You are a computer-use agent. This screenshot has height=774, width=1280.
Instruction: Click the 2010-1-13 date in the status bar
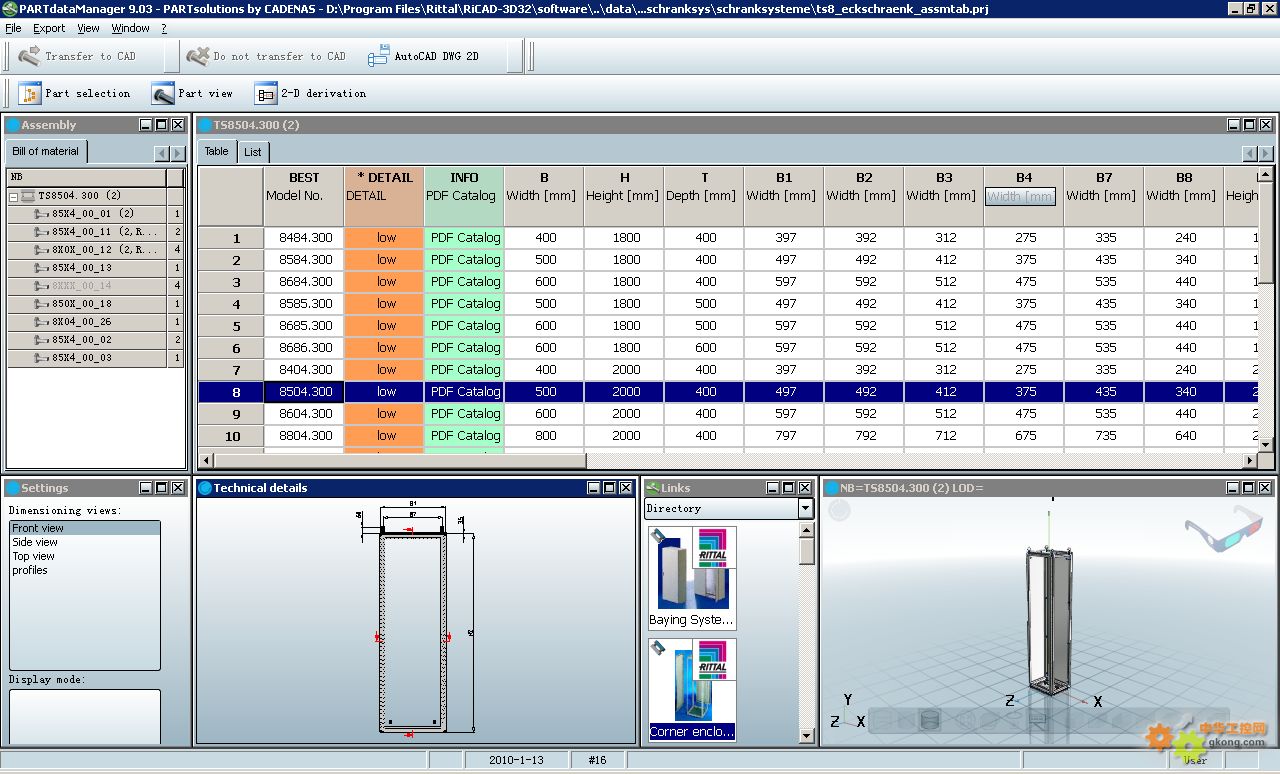(x=516, y=760)
